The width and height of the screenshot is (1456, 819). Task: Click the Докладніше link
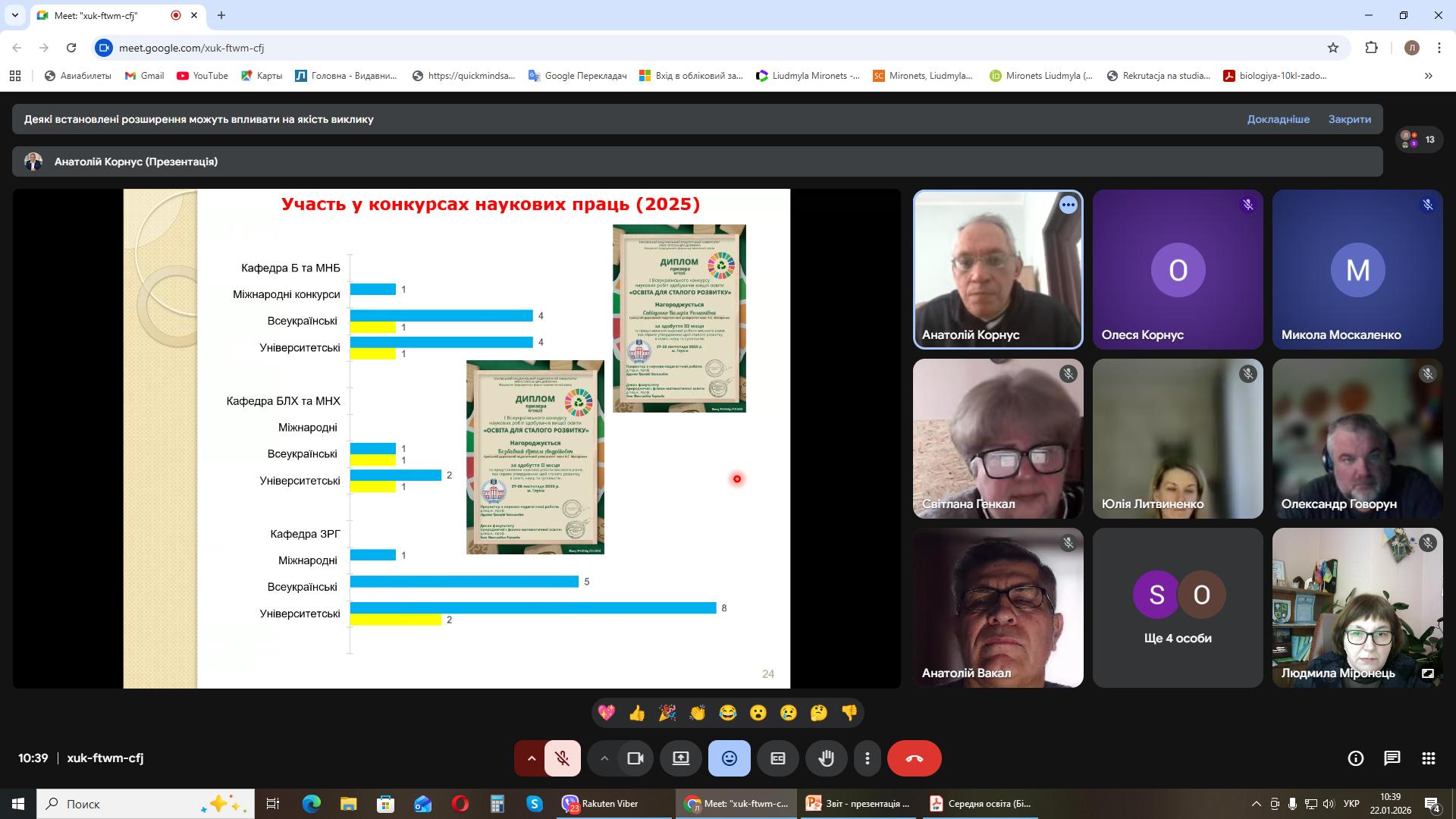tap(1278, 119)
